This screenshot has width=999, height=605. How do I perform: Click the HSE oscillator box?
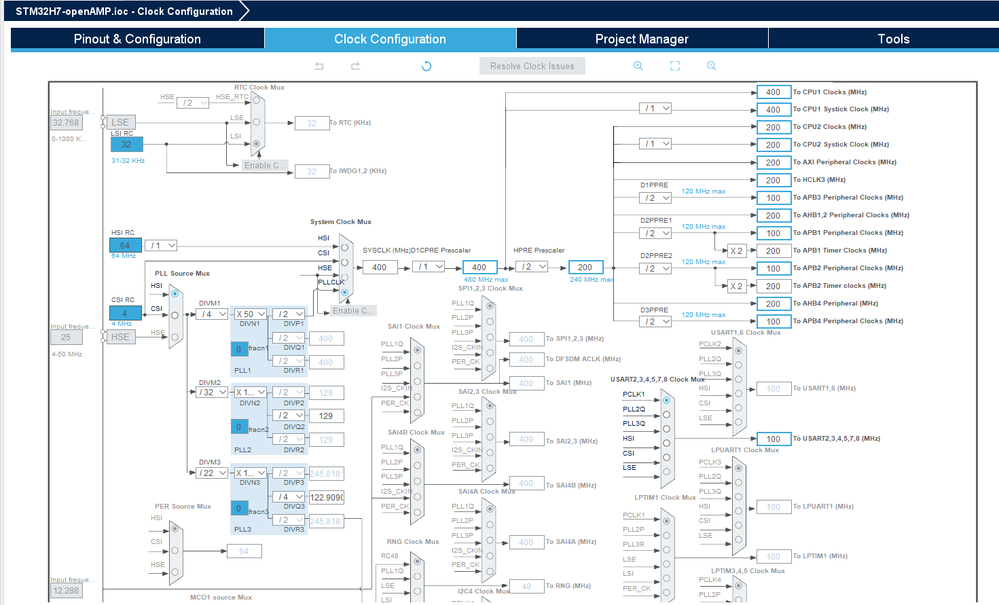point(120,337)
